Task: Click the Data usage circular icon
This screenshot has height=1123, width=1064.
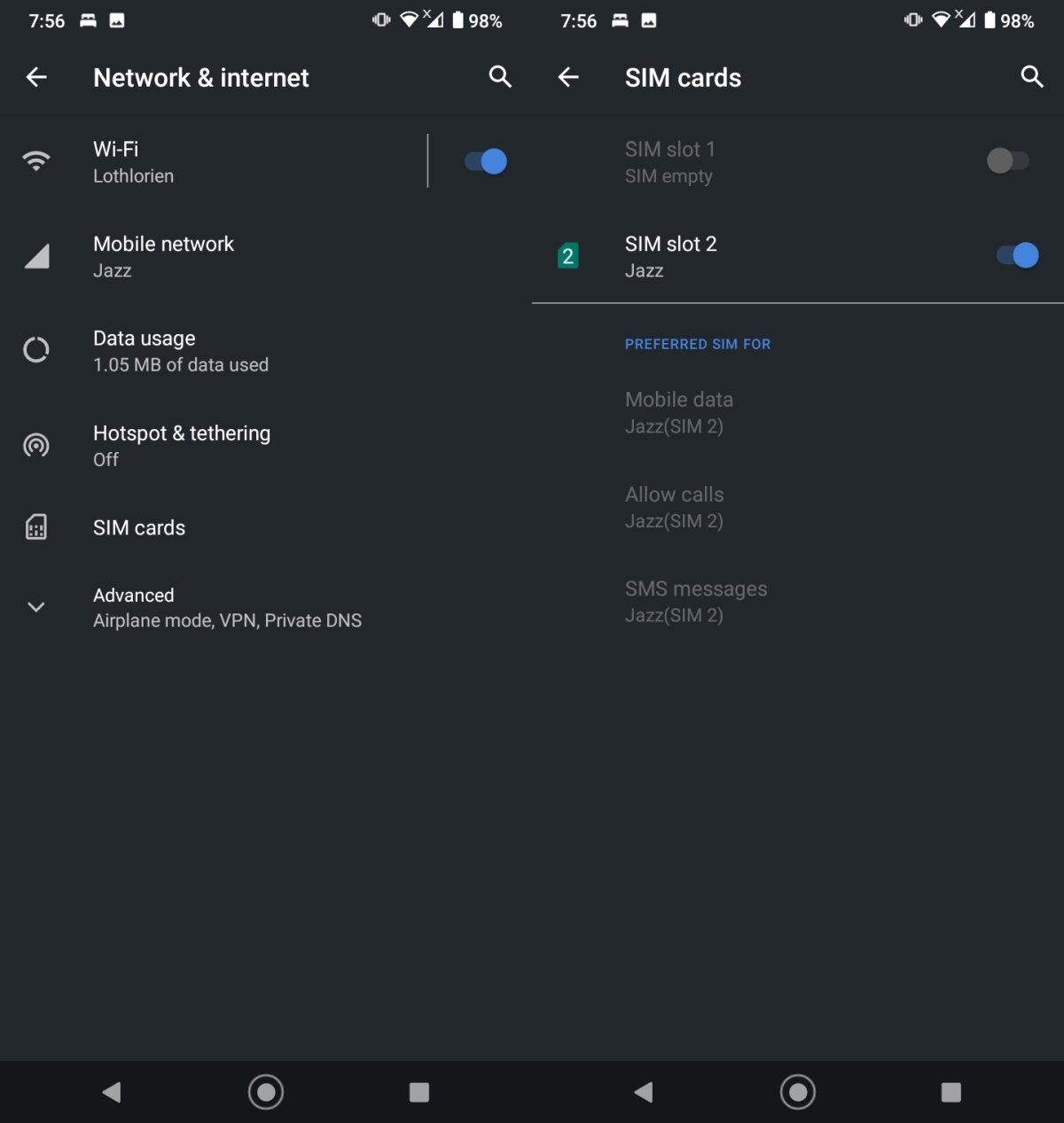Action: click(x=35, y=349)
